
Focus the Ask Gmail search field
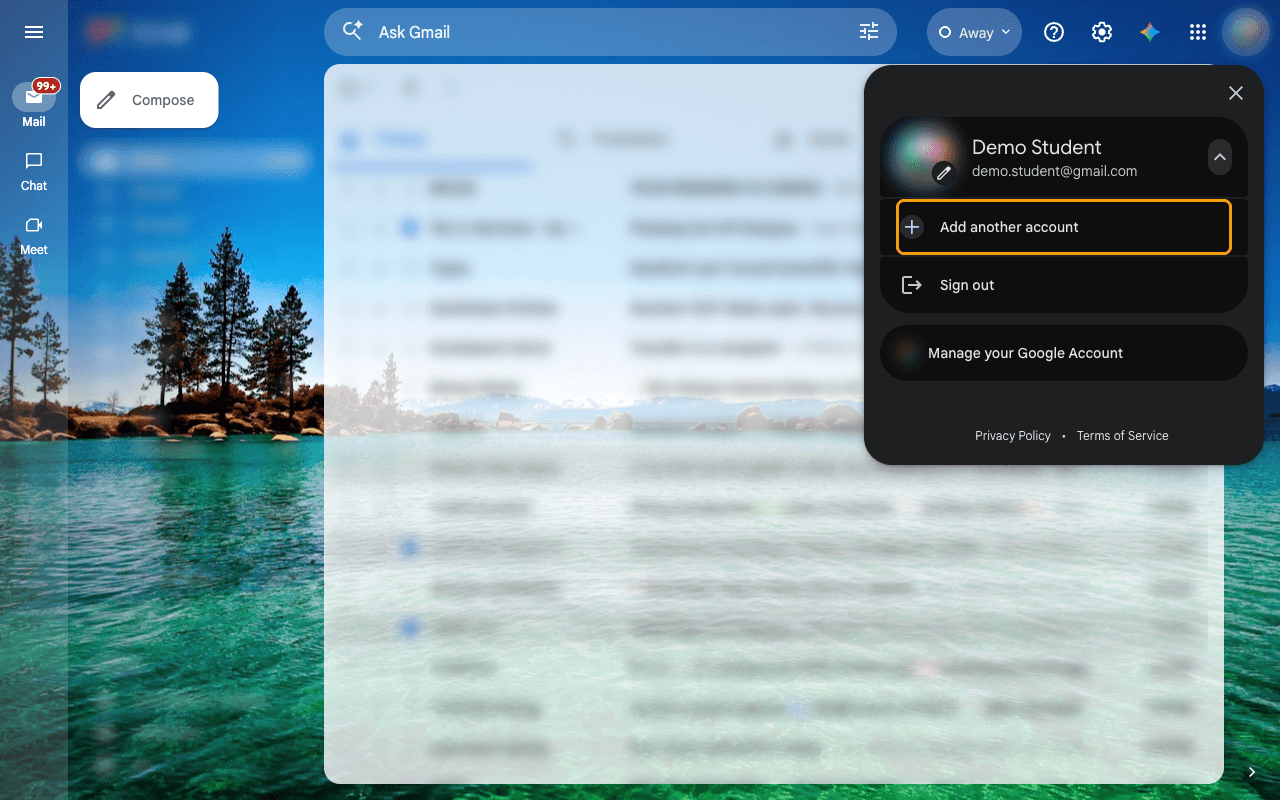[x=610, y=32]
